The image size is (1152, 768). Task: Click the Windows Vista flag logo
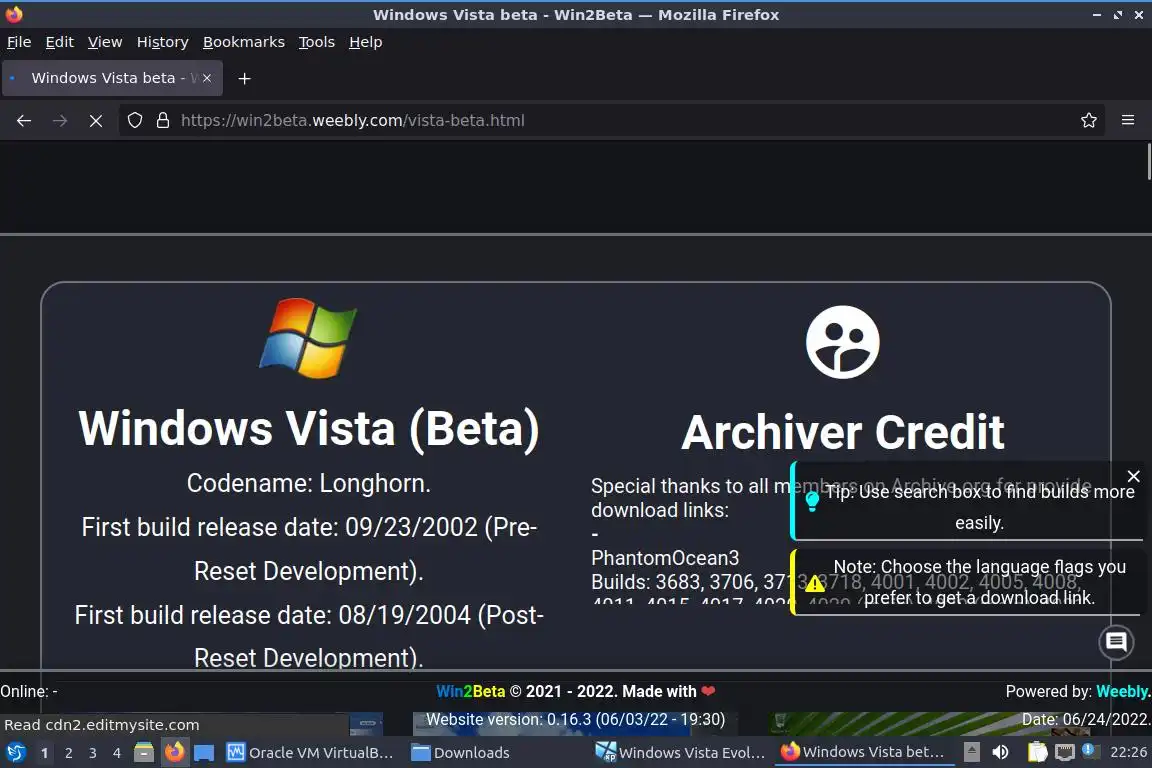[309, 338]
